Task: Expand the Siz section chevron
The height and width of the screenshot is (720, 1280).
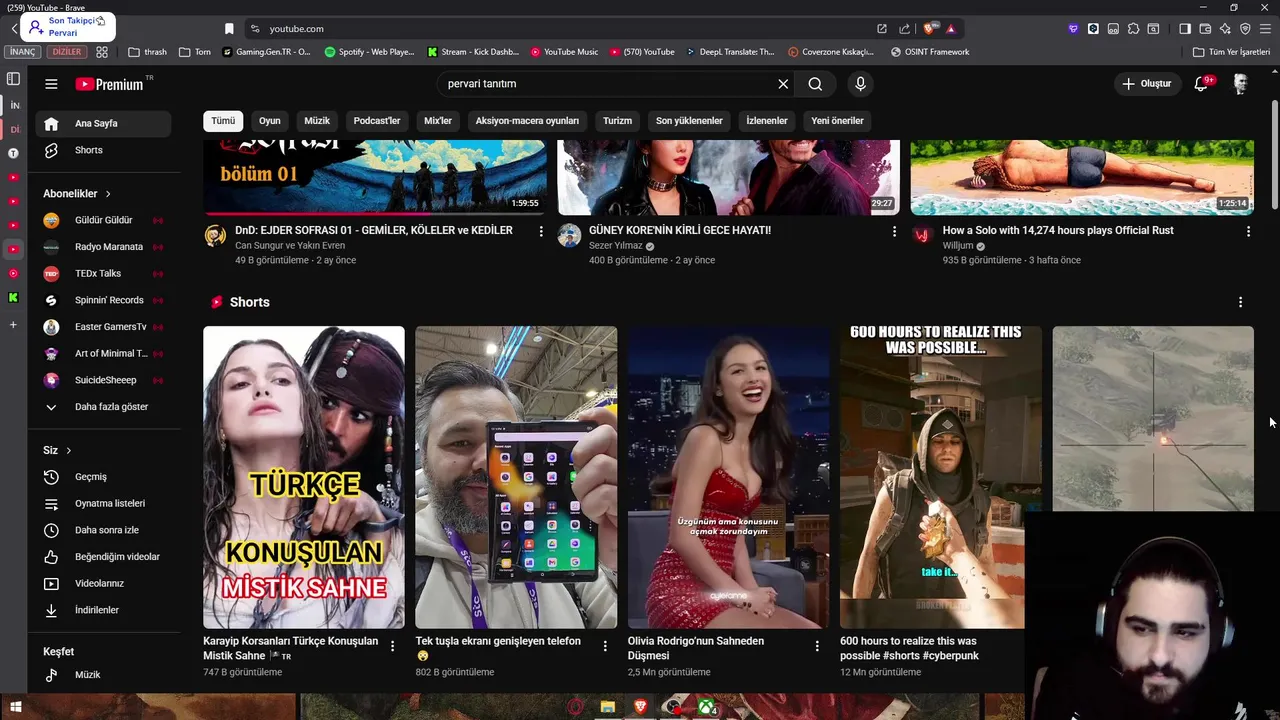Action: 68,451
